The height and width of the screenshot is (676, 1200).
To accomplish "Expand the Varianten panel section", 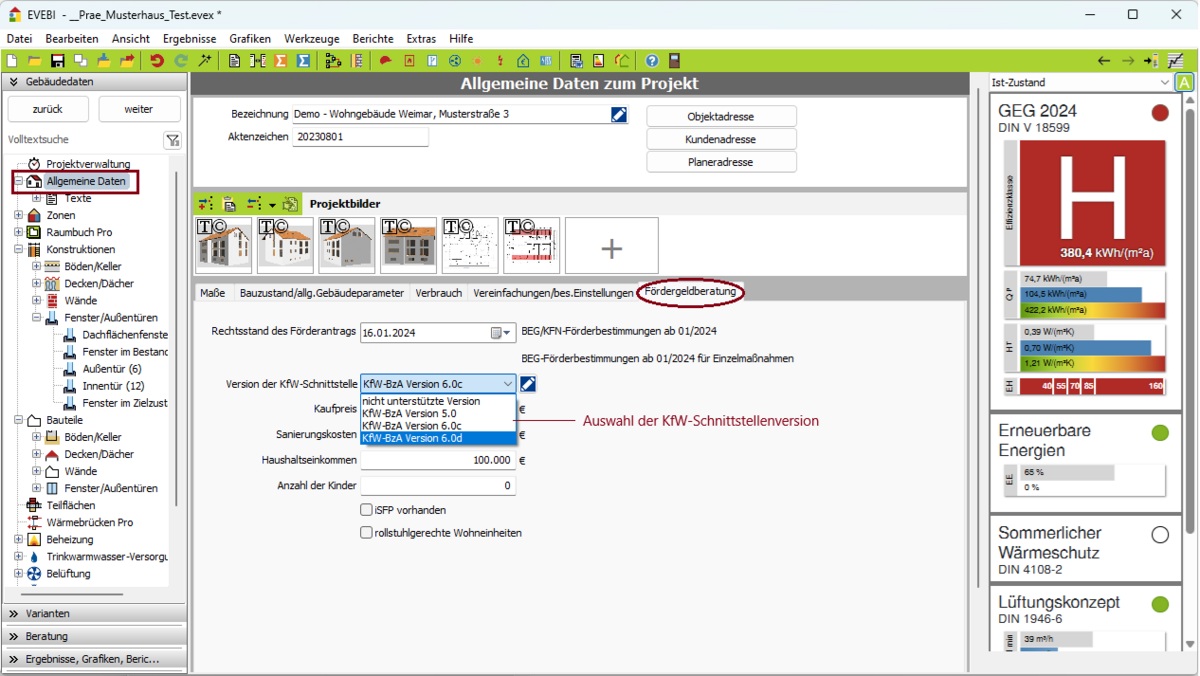I will coord(93,614).
